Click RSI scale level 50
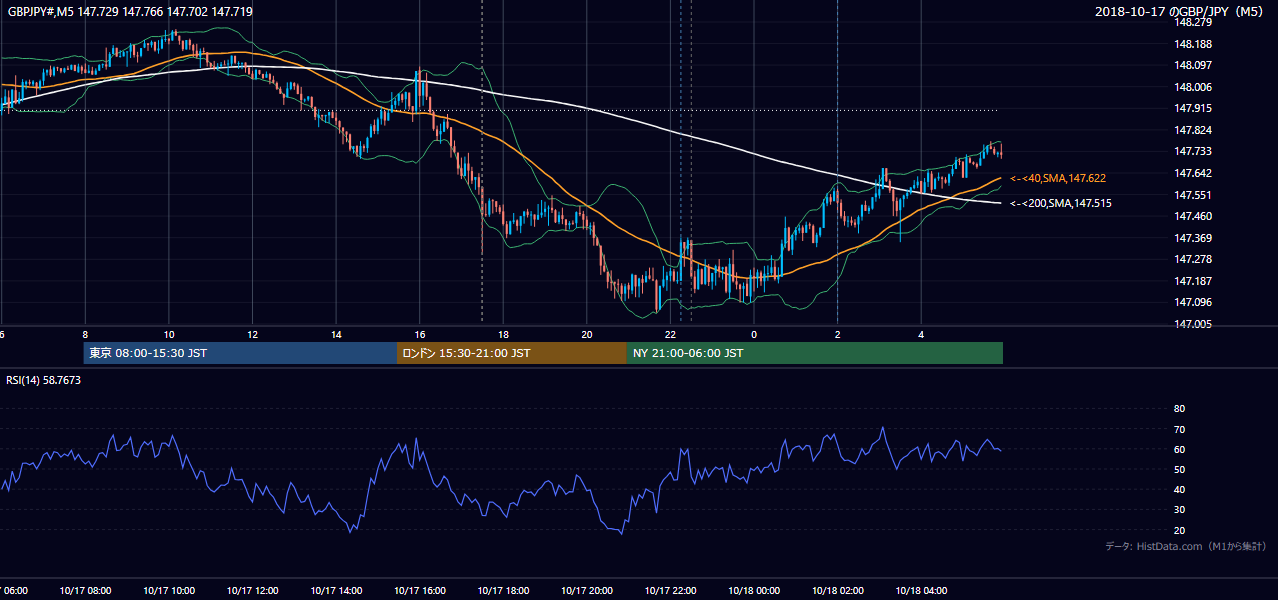Image resolution: width=1278 pixels, height=600 pixels. (x=1179, y=469)
